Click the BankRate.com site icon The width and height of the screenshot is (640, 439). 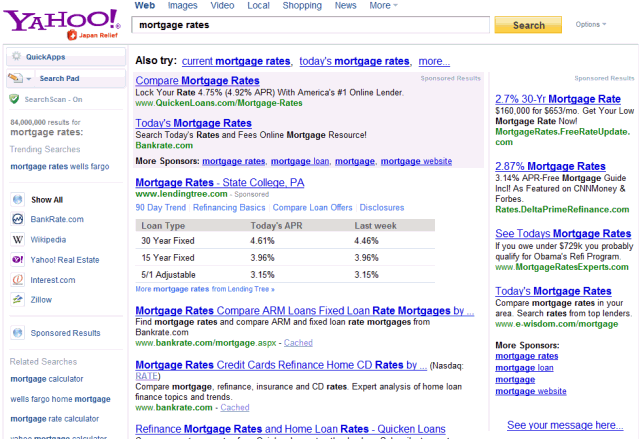pyautogui.click(x=18, y=219)
